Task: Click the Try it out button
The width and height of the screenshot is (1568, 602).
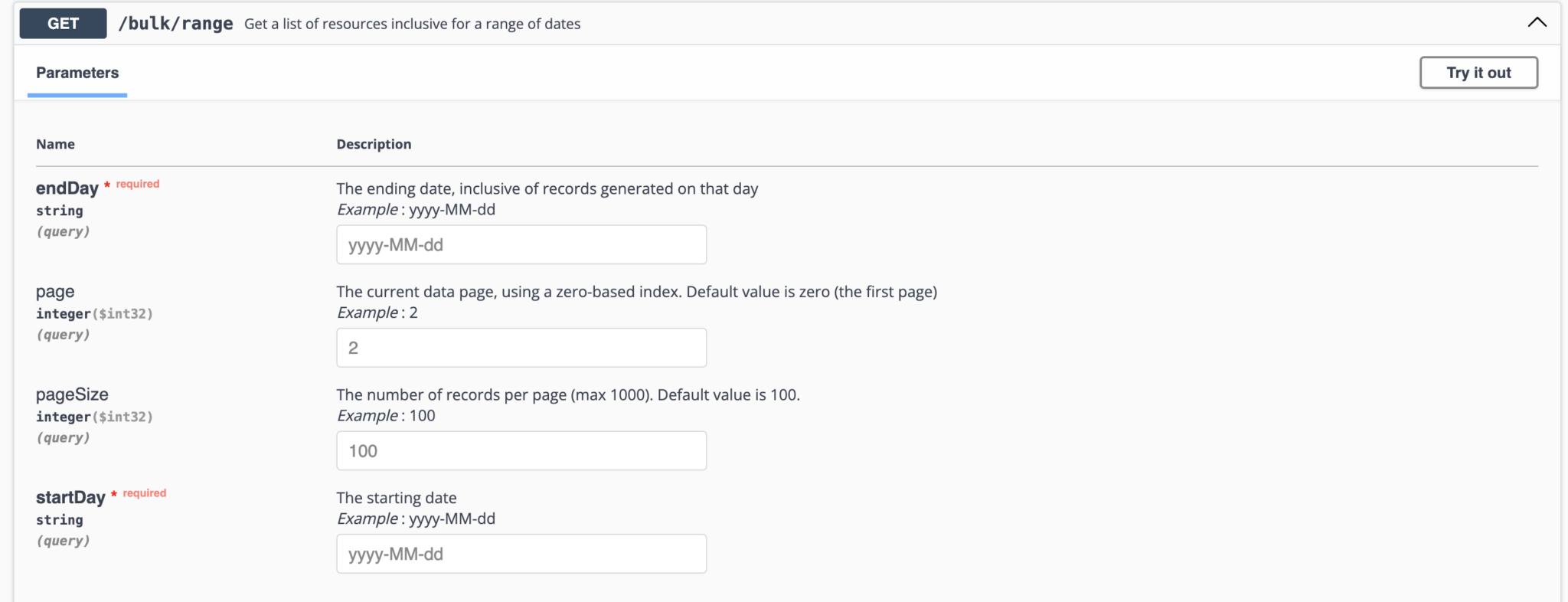Action: pyautogui.click(x=1478, y=73)
